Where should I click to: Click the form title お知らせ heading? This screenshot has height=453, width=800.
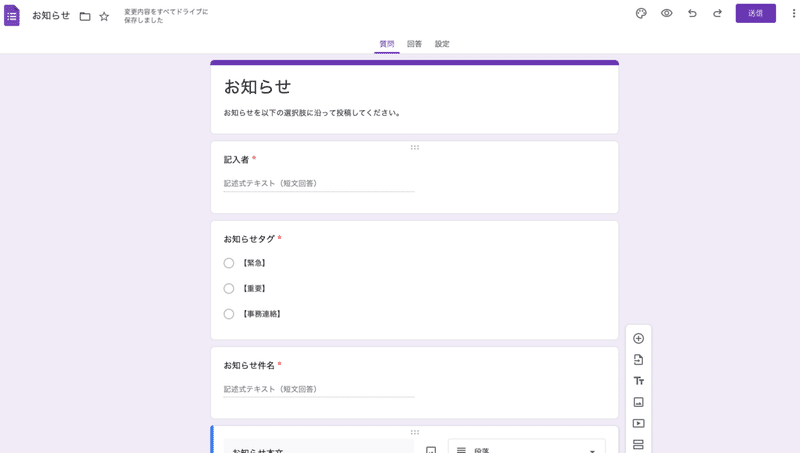click(x=258, y=87)
